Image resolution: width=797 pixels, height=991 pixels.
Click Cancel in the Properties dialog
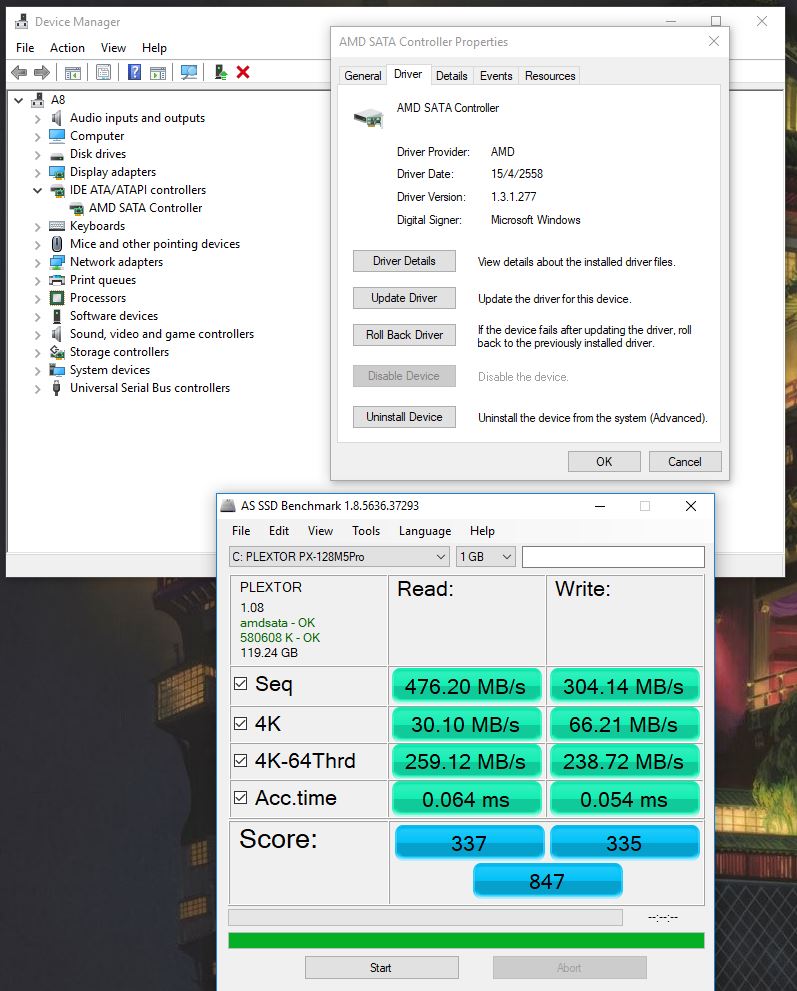685,461
